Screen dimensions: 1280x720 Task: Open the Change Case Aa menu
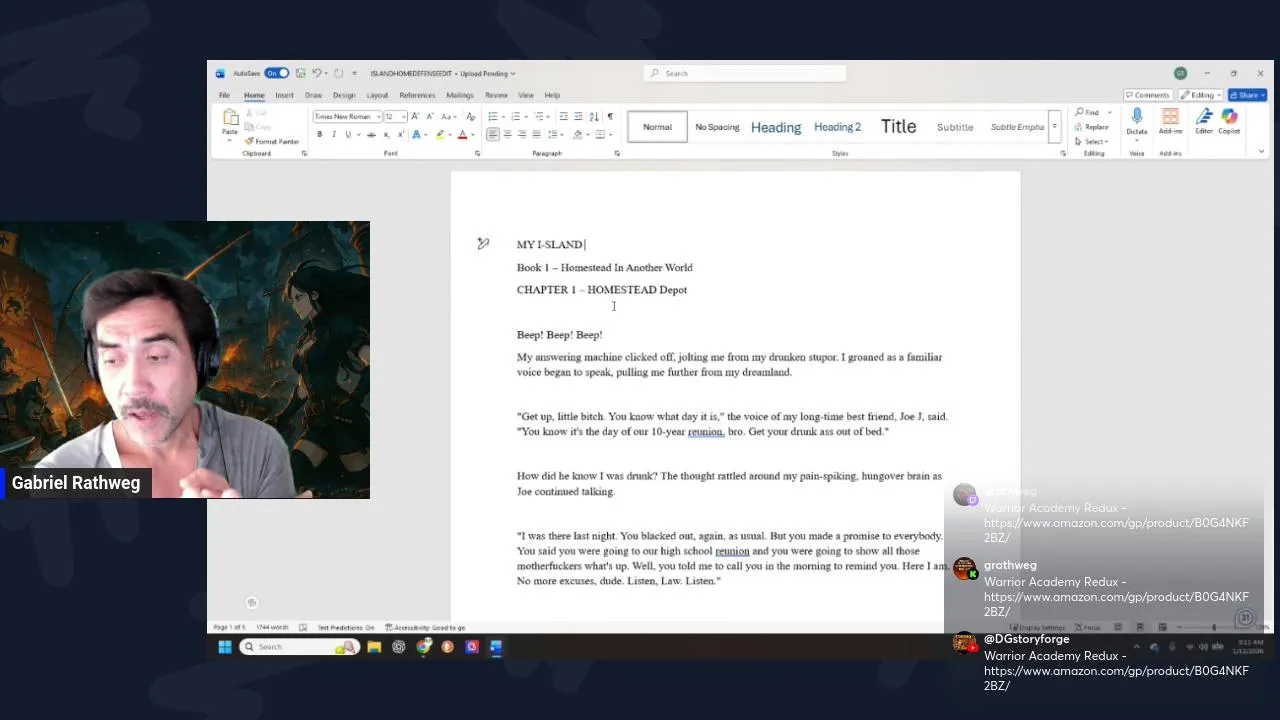click(449, 117)
